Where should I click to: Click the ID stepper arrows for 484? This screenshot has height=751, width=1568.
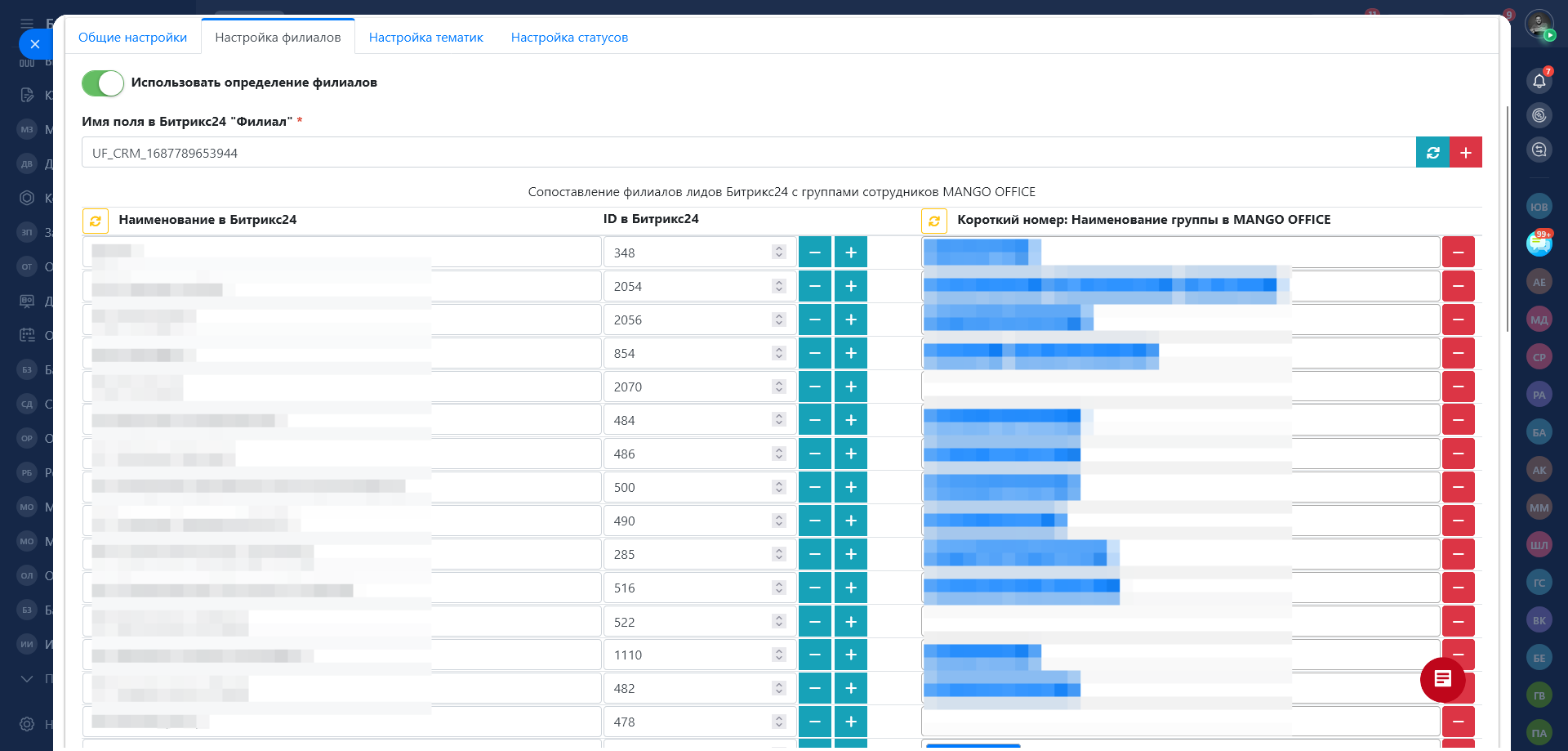(778, 420)
